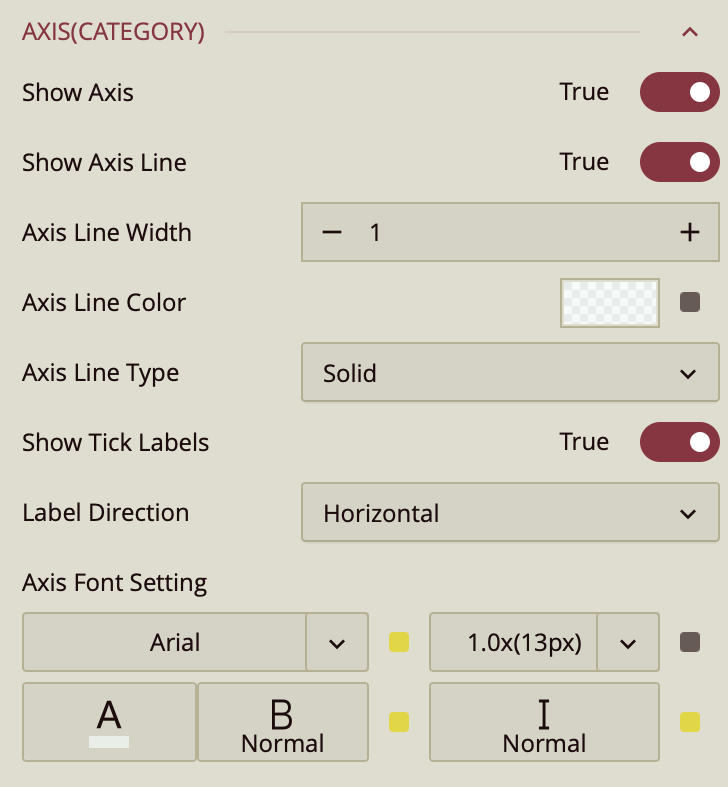
Task: Click the minus icon for Axis Line Width
Action: 332,232
